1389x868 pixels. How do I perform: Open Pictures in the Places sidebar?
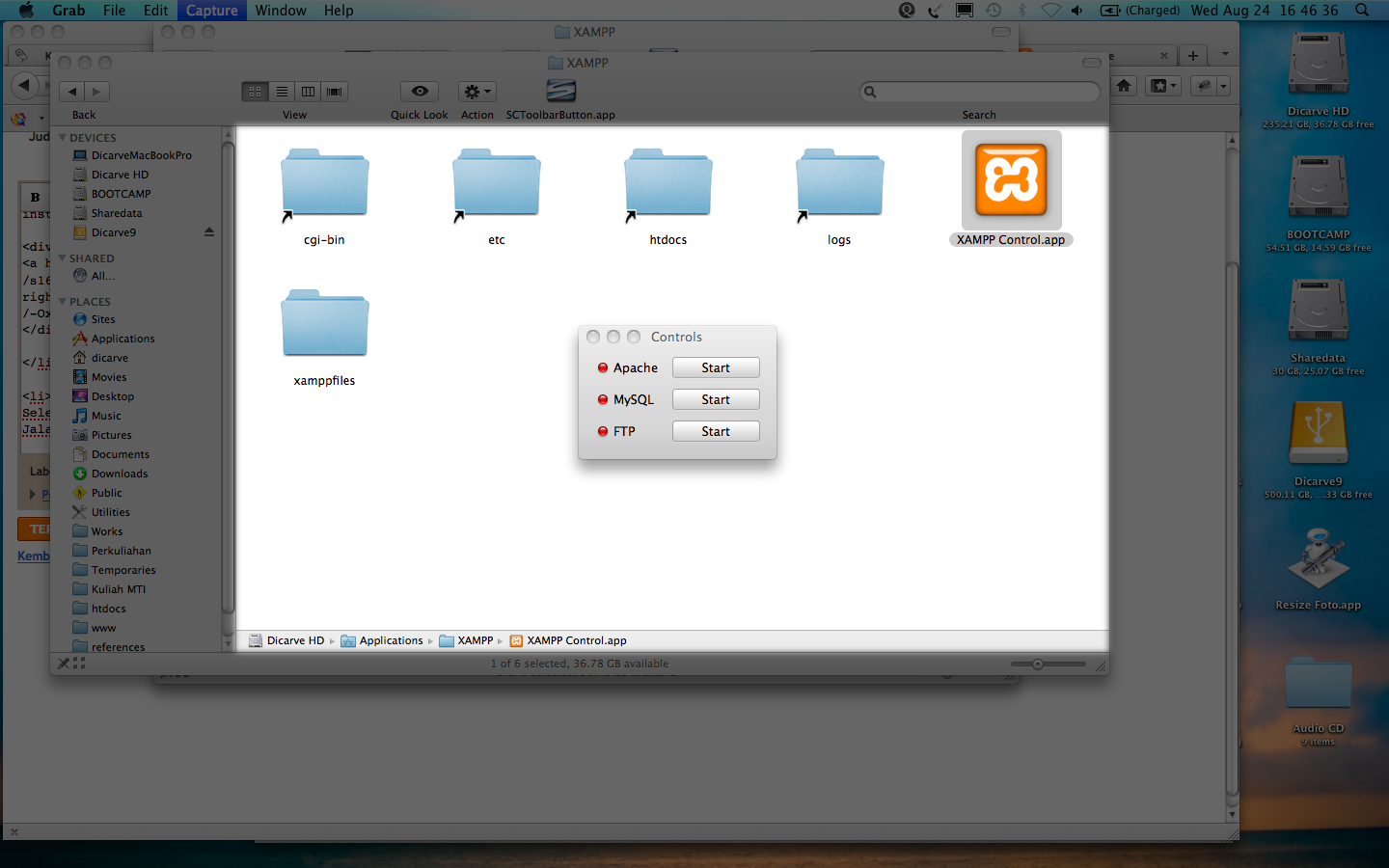(x=102, y=435)
